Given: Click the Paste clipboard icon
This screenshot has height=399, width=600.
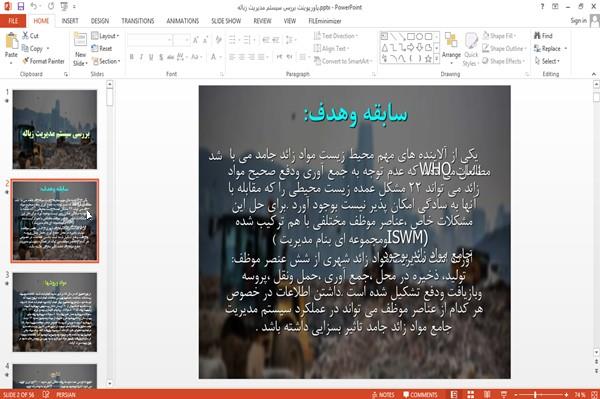Looking at the screenshot, I should [11, 41].
